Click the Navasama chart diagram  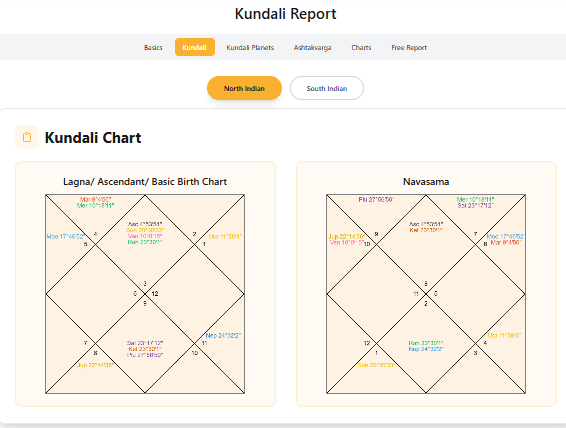click(426, 294)
